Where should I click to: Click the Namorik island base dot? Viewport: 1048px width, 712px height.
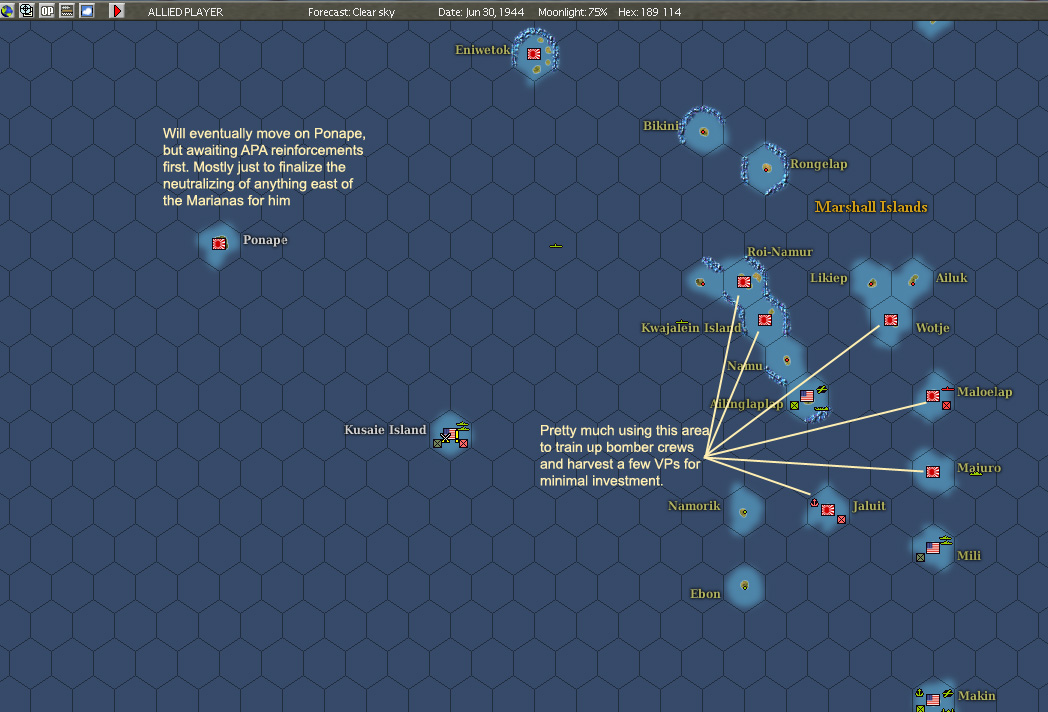(x=744, y=512)
